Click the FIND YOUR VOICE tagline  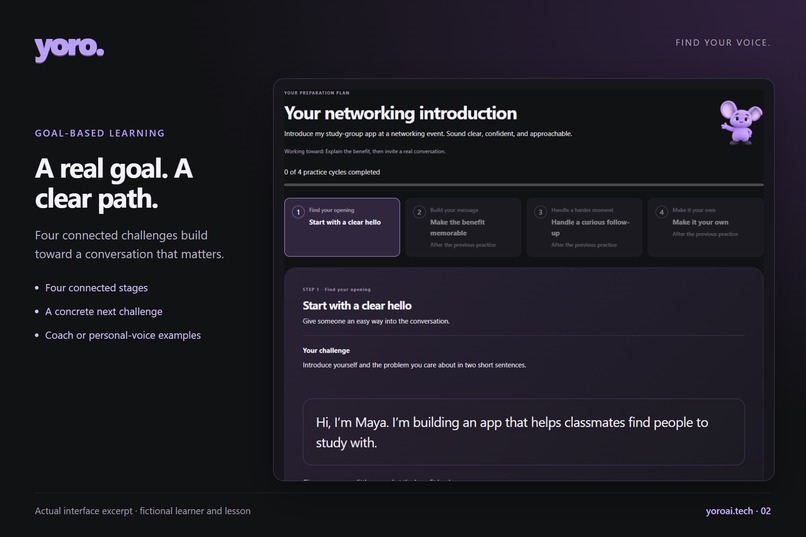coord(723,43)
